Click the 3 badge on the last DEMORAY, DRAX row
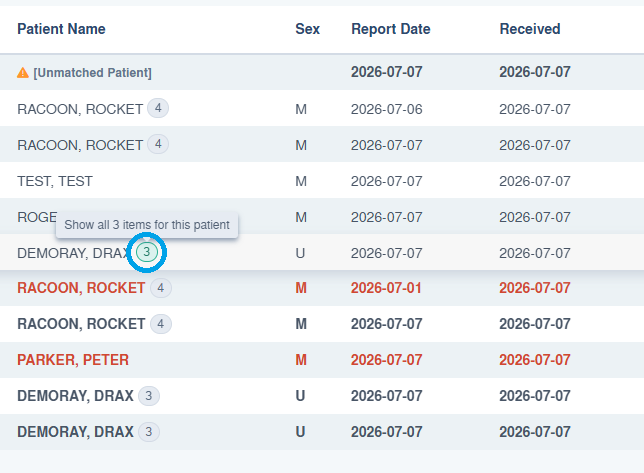Image resolution: width=644 pixels, height=473 pixels. pyautogui.click(x=149, y=432)
